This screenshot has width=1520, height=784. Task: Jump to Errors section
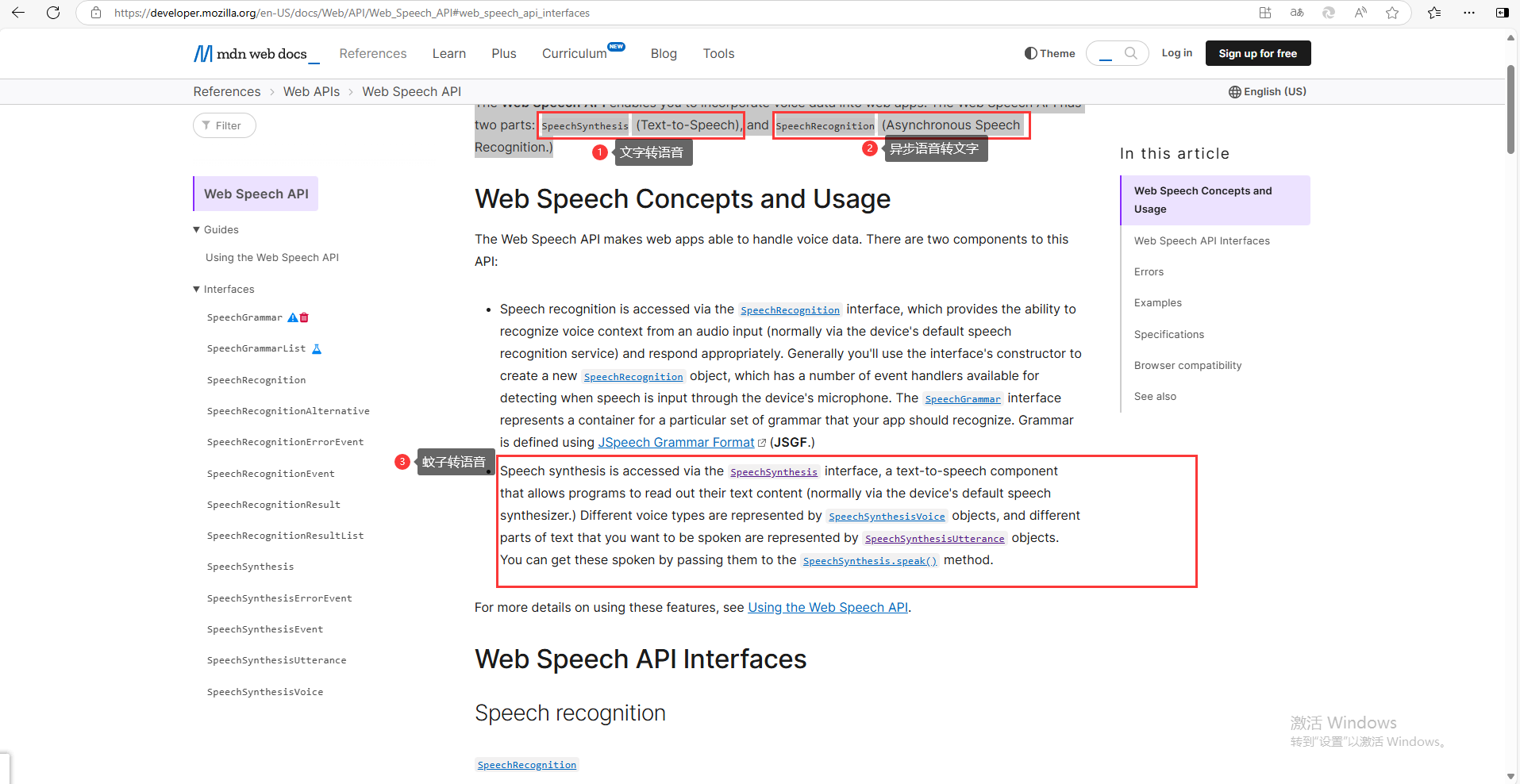(1149, 271)
